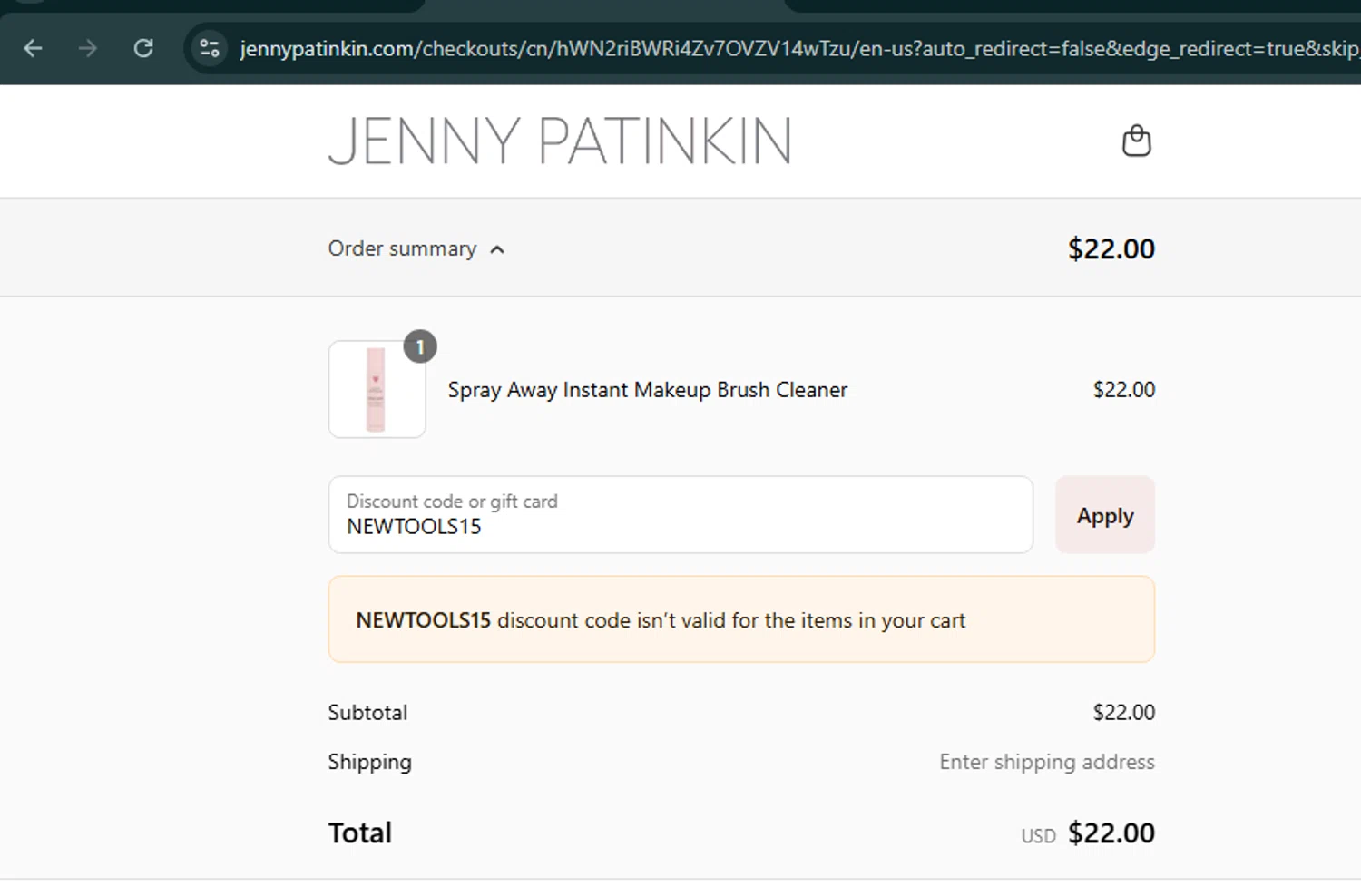Screen dimensions: 1361x896
Task: Click the $22.00 in Order summary header
Action: pos(1111,248)
